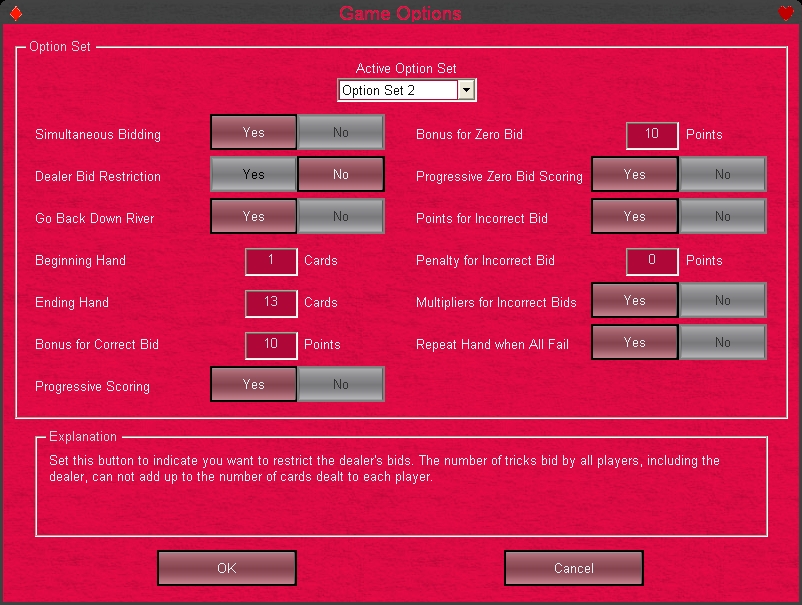
Task: Click the Repeat Hand when All Fail label
Action: point(492,344)
